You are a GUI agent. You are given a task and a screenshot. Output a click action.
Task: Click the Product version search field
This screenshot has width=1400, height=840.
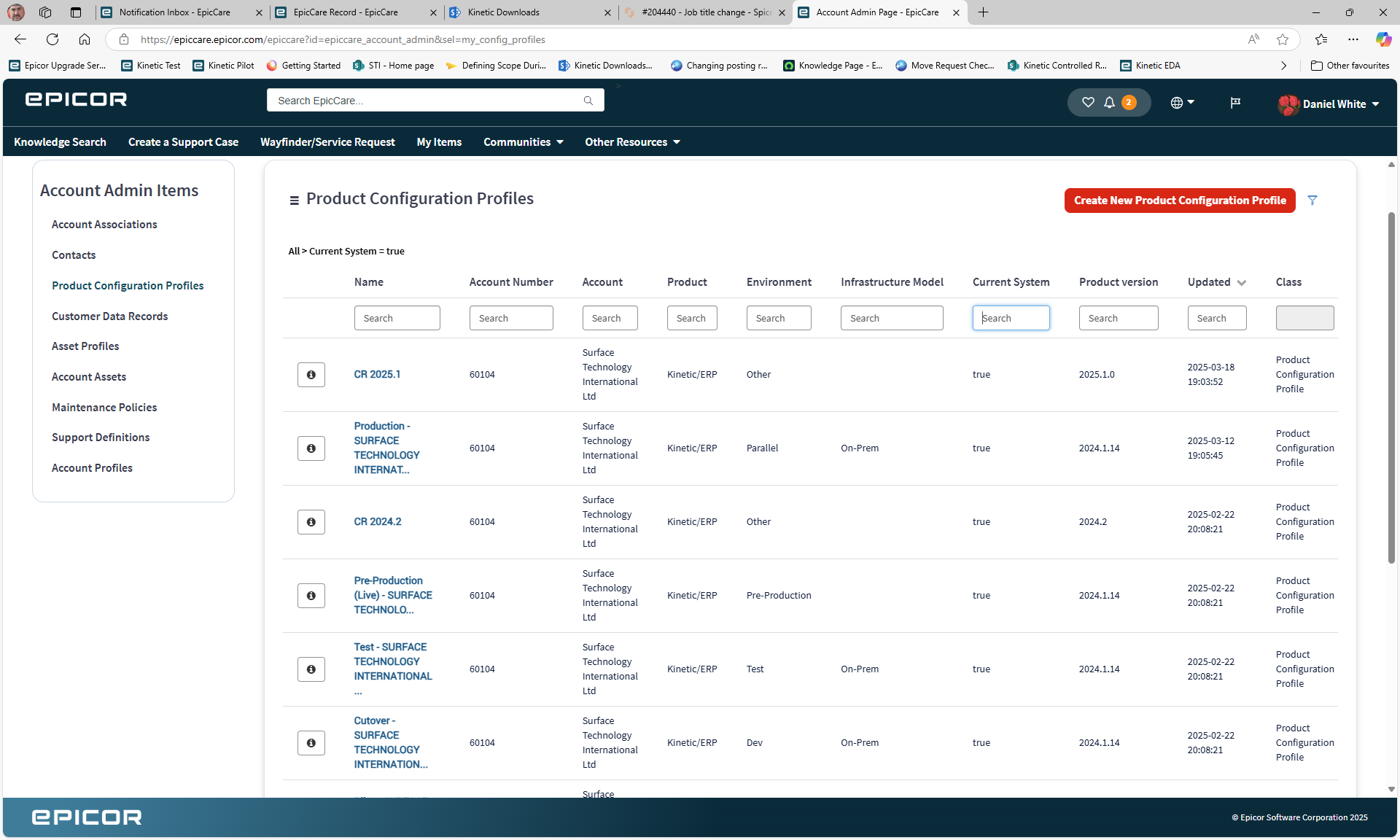coord(1119,318)
